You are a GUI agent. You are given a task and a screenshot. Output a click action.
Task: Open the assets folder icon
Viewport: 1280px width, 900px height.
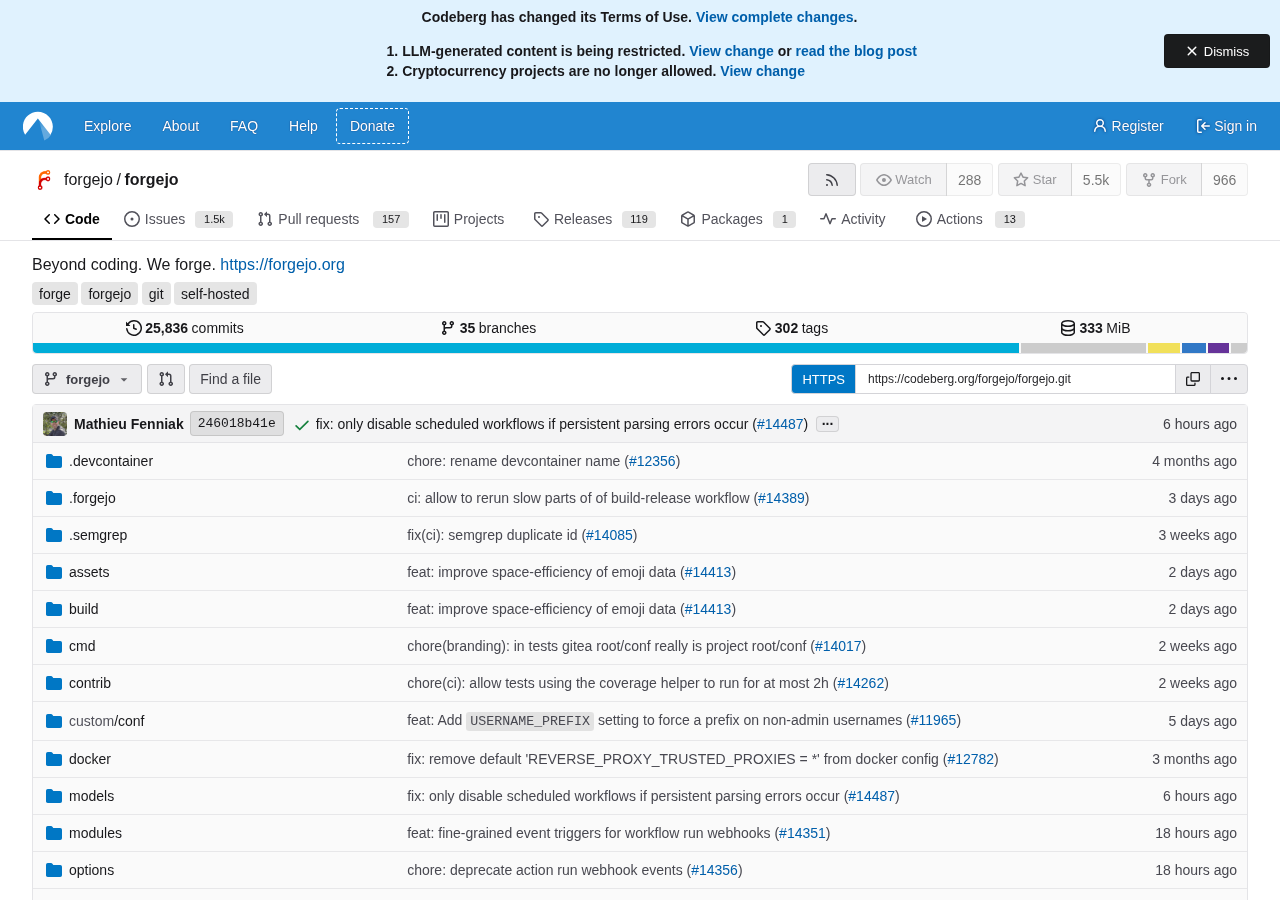pos(54,572)
